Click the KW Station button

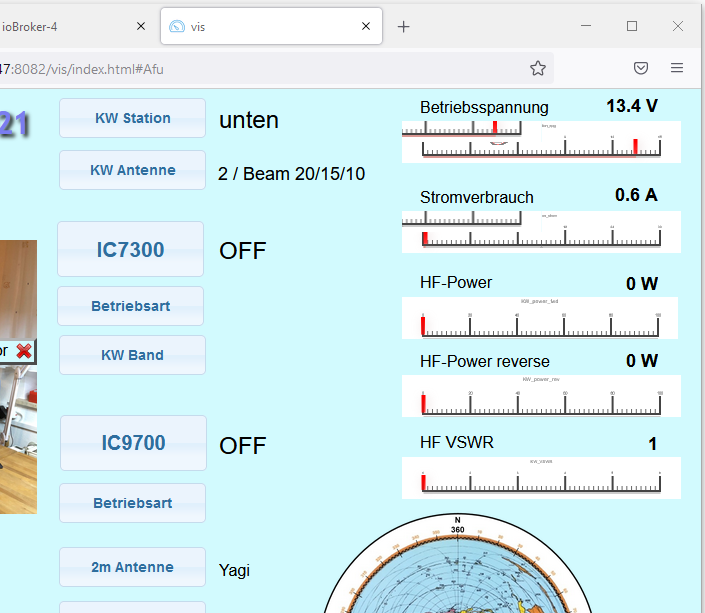(x=132, y=118)
